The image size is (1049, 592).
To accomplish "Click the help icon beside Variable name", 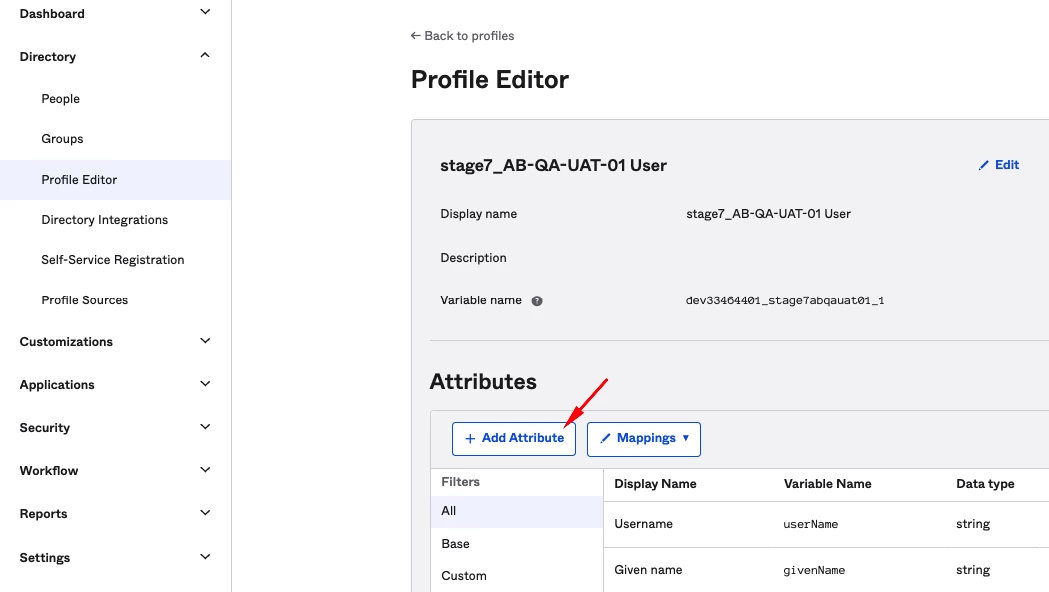I will [x=537, y=300].
